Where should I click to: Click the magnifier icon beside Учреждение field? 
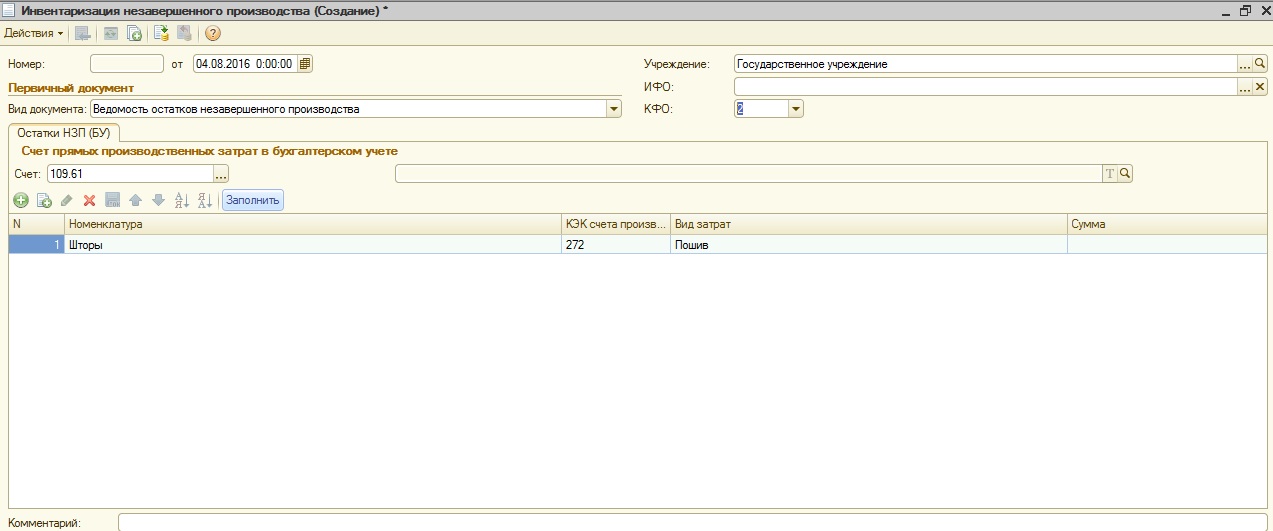pos(1260,64)
